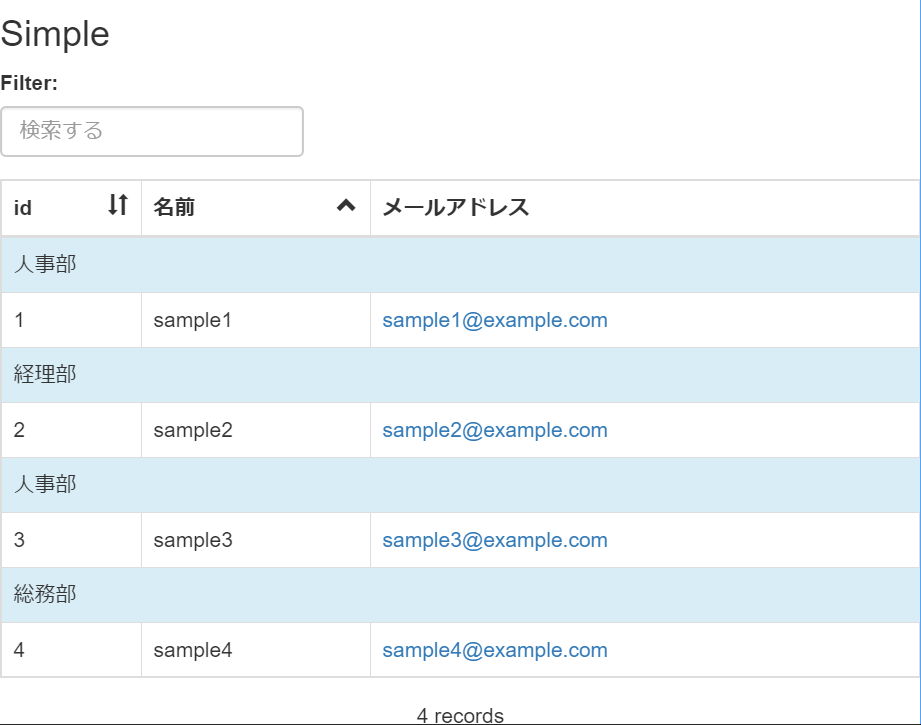Click the id column sort arrows icon
This screenshot has width=921, height=725.
tap(117, 204)
